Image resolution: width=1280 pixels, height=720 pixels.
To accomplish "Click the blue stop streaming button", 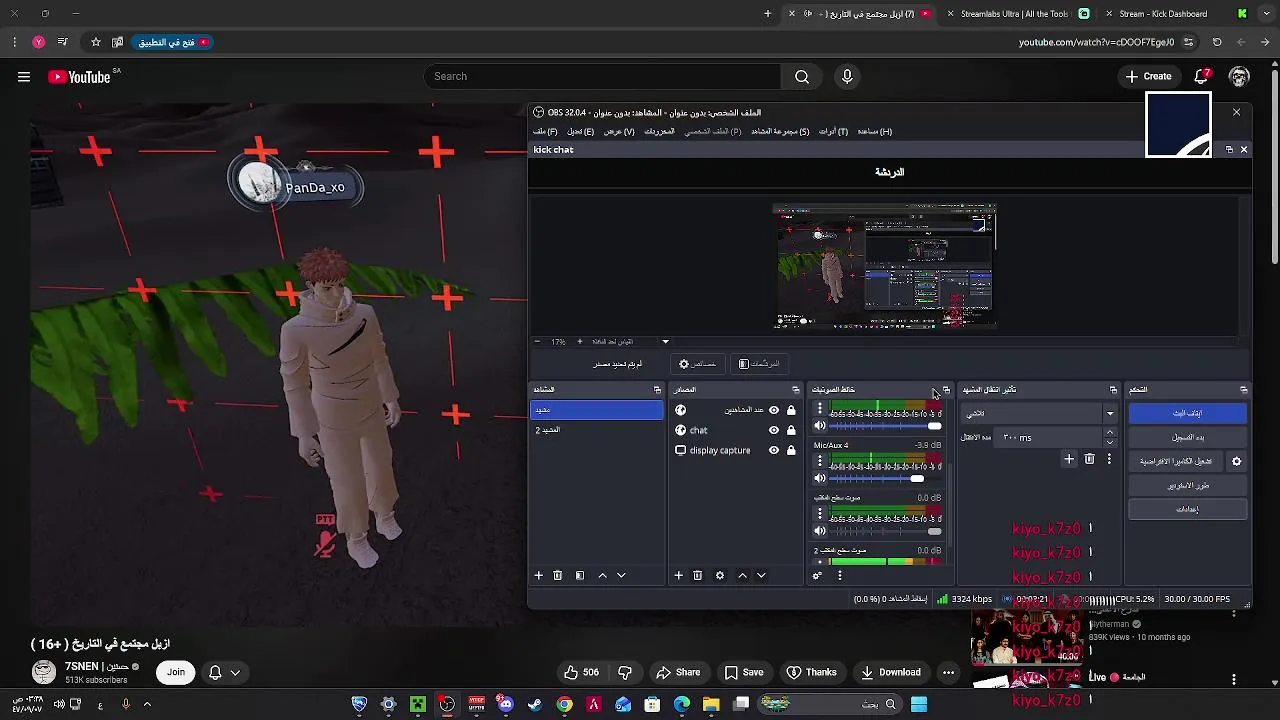I will pos(1188,413).
